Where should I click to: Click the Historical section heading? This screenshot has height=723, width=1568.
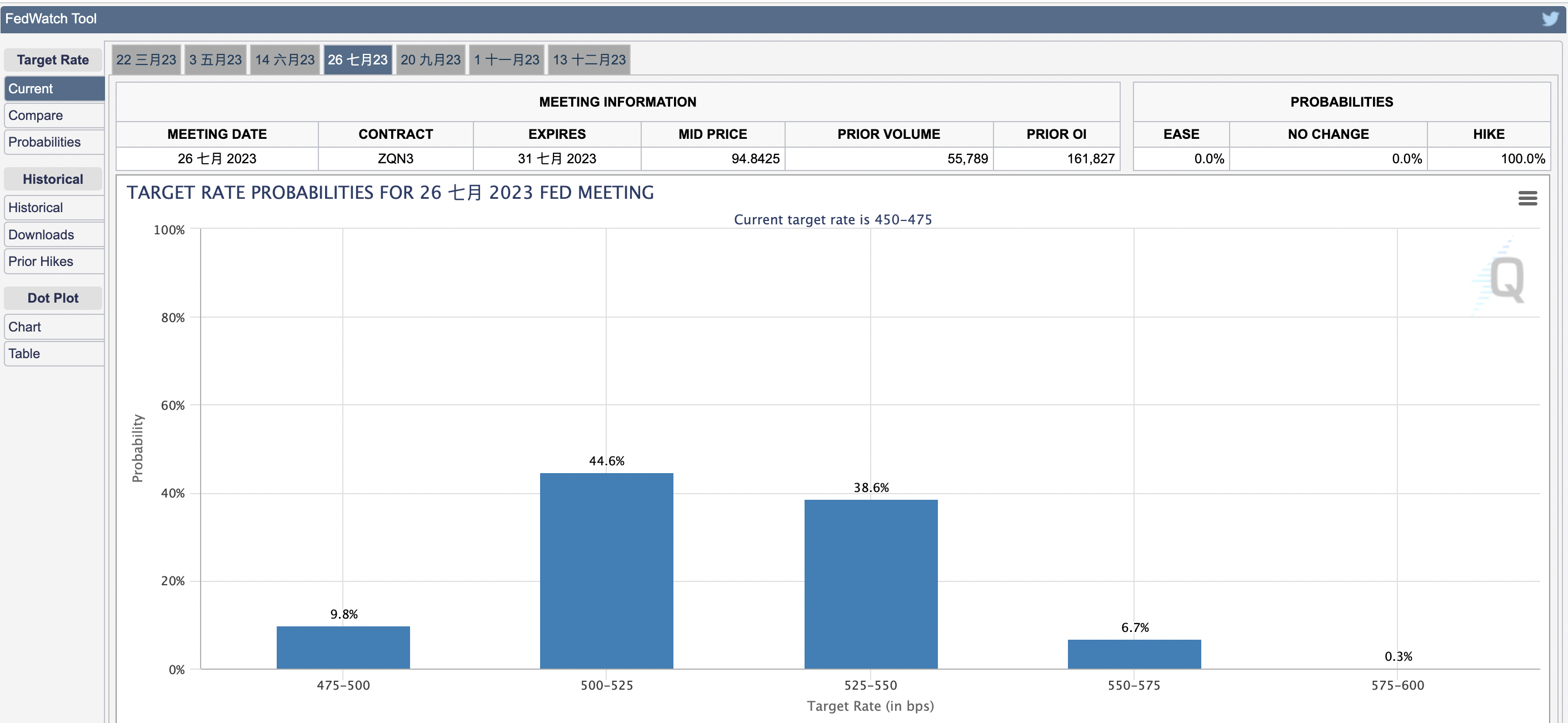(x=53, y=179)
